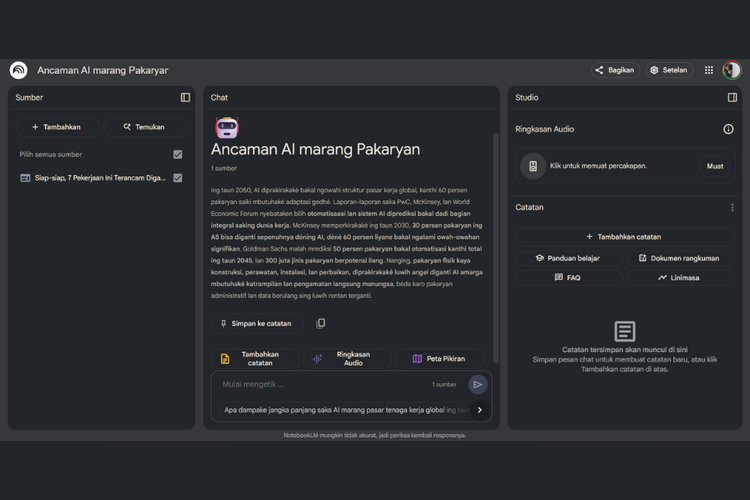Open Ringkasan Audio info icon
Screen dimensions: 750x500
(x=728, y=129)
